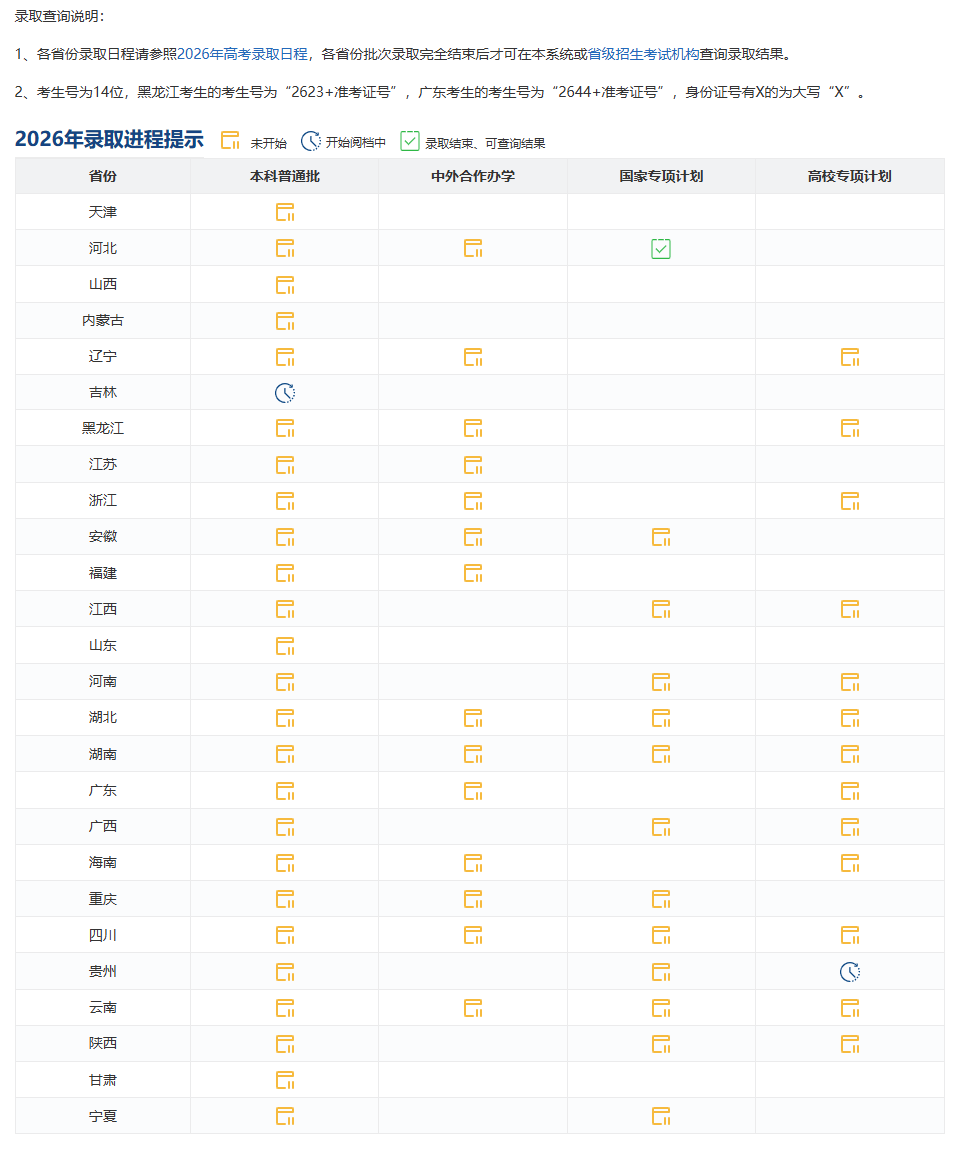Click 重庆 国家专项计划 status icon
957x1166 pixels.
point(661,900)
